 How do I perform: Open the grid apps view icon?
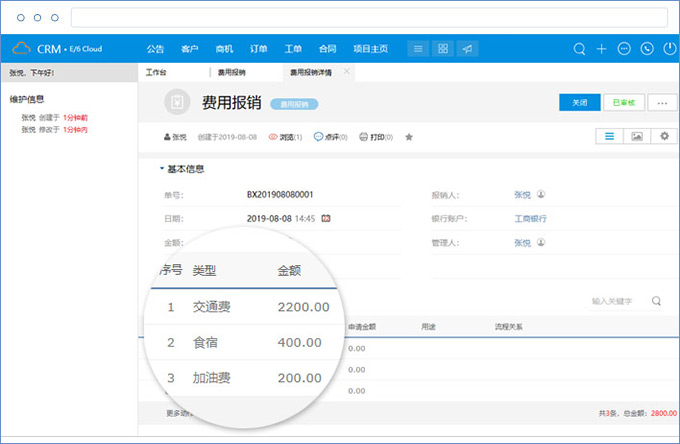click(x=443, y=48)
